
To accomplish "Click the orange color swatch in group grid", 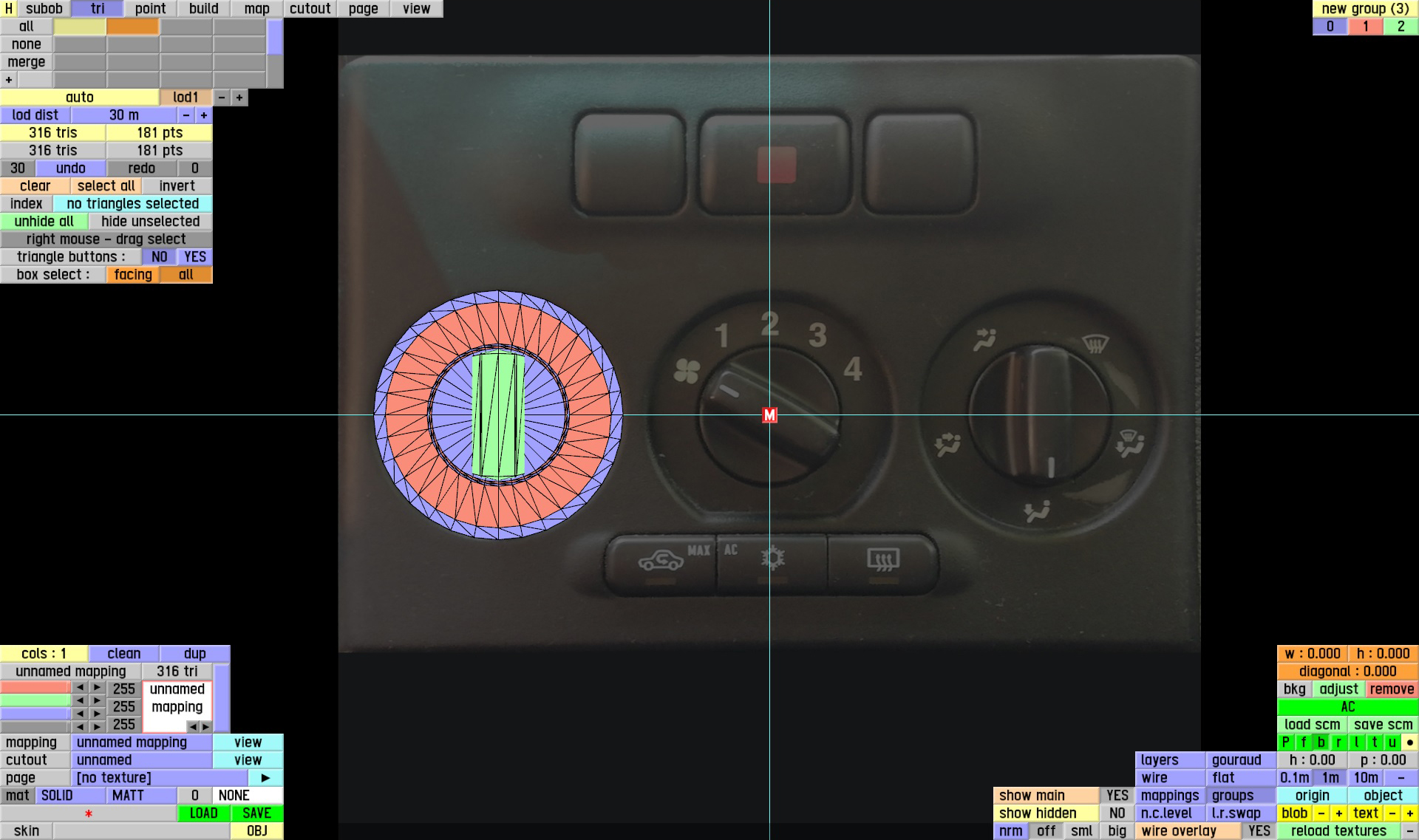I will [x=132, y=27].
